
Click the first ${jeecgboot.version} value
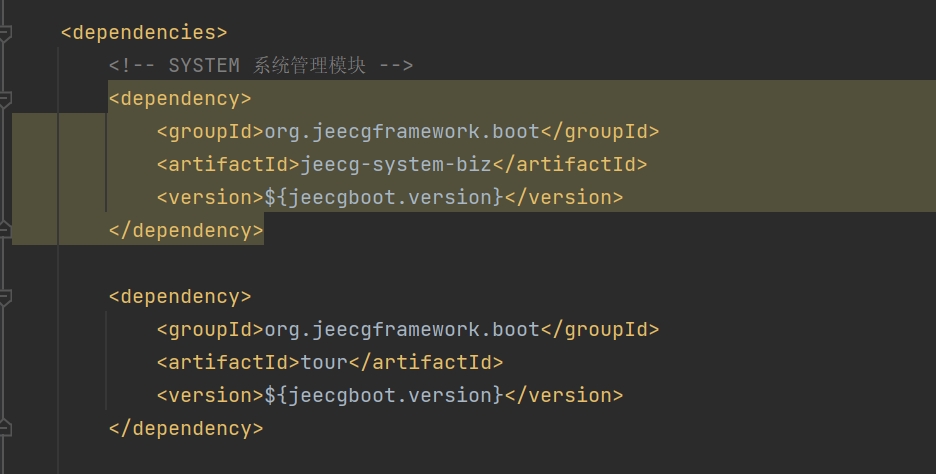click(384, 198)
